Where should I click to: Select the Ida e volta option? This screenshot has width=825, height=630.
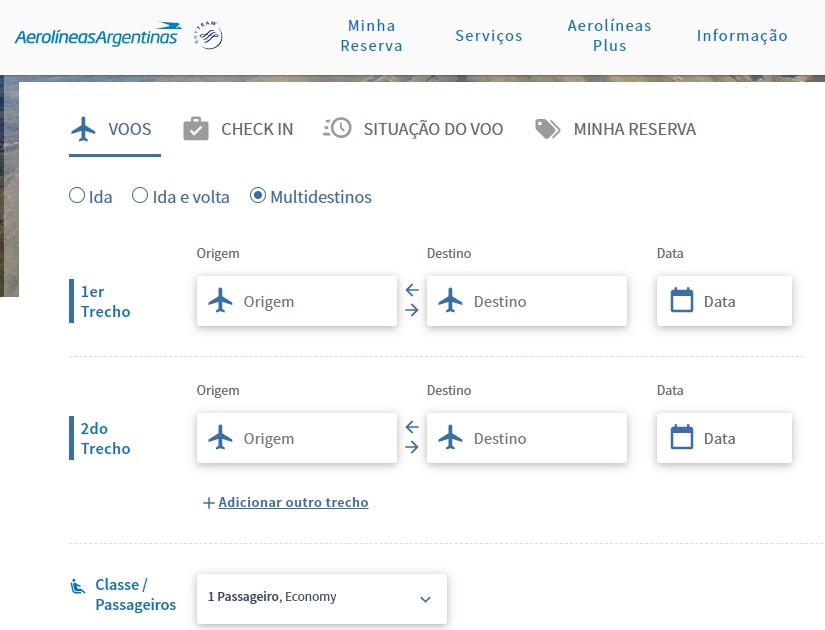pos(141,196)
